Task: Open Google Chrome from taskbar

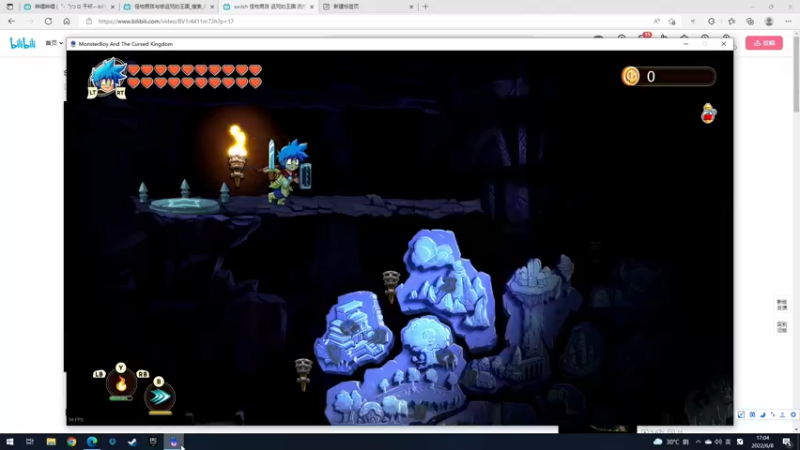Action: click(x=71, y=442)
